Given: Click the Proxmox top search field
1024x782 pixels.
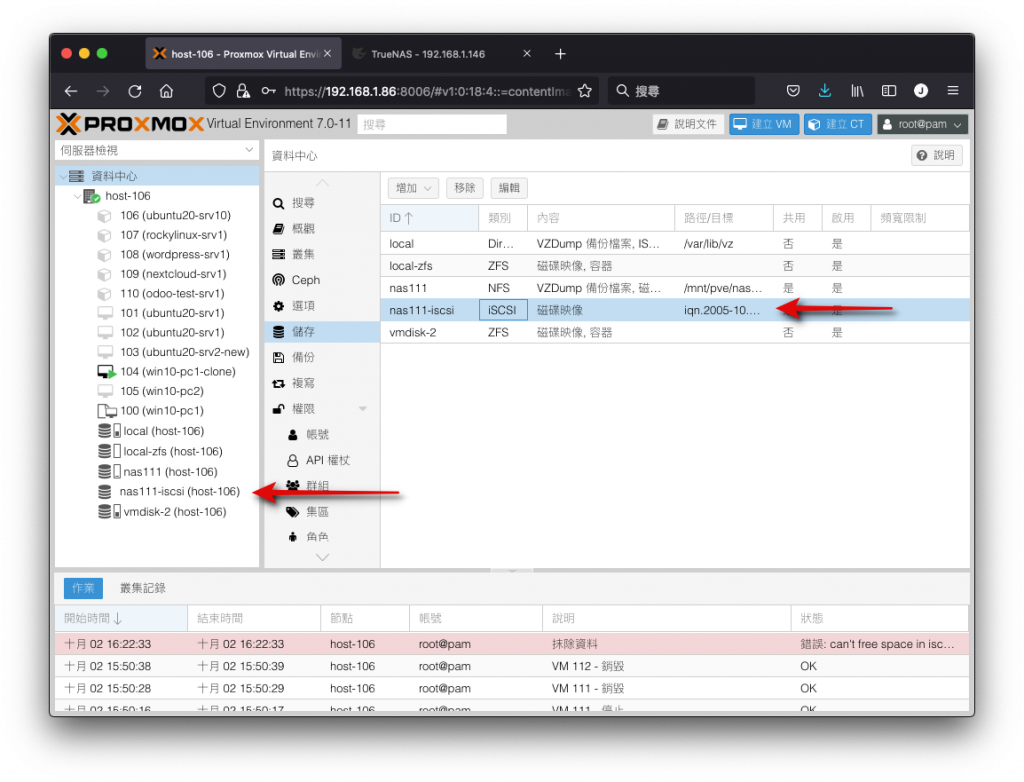Looking at the screenshot, I should pyautogui.click(x=432, y=124).
